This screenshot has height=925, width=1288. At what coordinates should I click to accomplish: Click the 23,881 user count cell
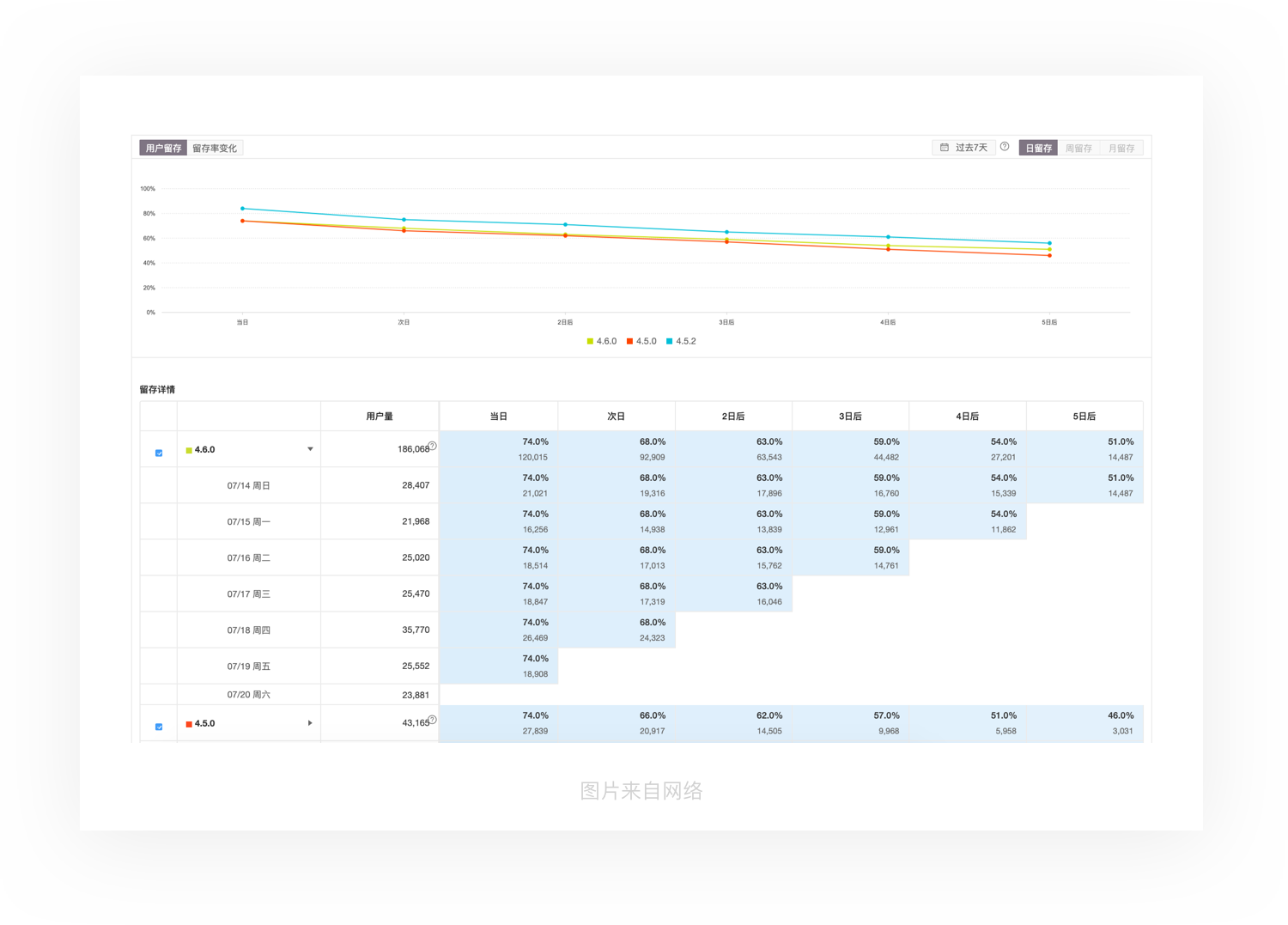(380, 694)
